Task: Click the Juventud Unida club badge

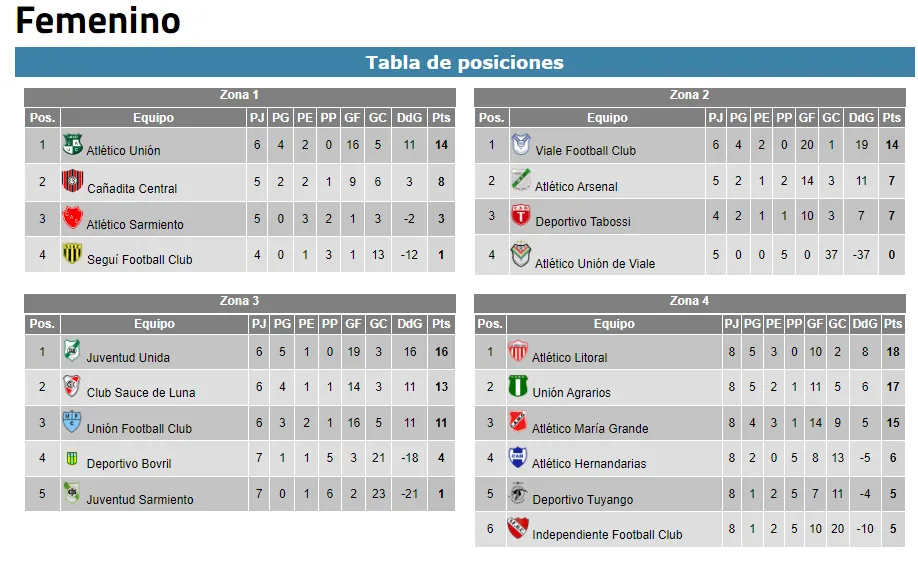Action: point(72,352)
